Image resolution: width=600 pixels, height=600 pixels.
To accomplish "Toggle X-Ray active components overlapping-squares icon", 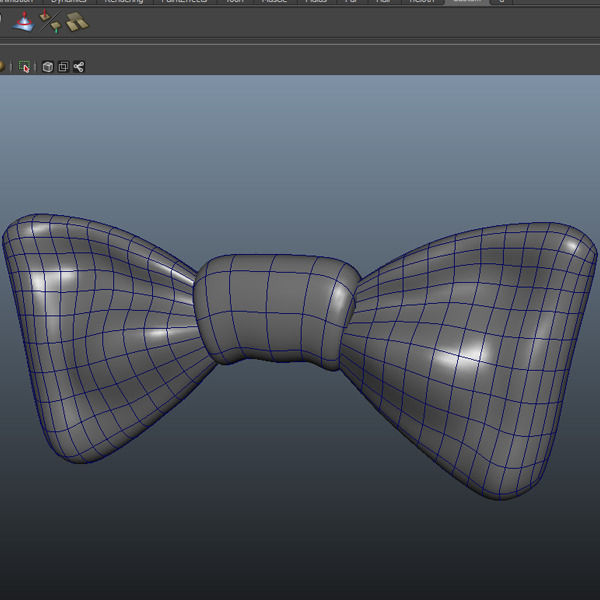I will 63,67.
